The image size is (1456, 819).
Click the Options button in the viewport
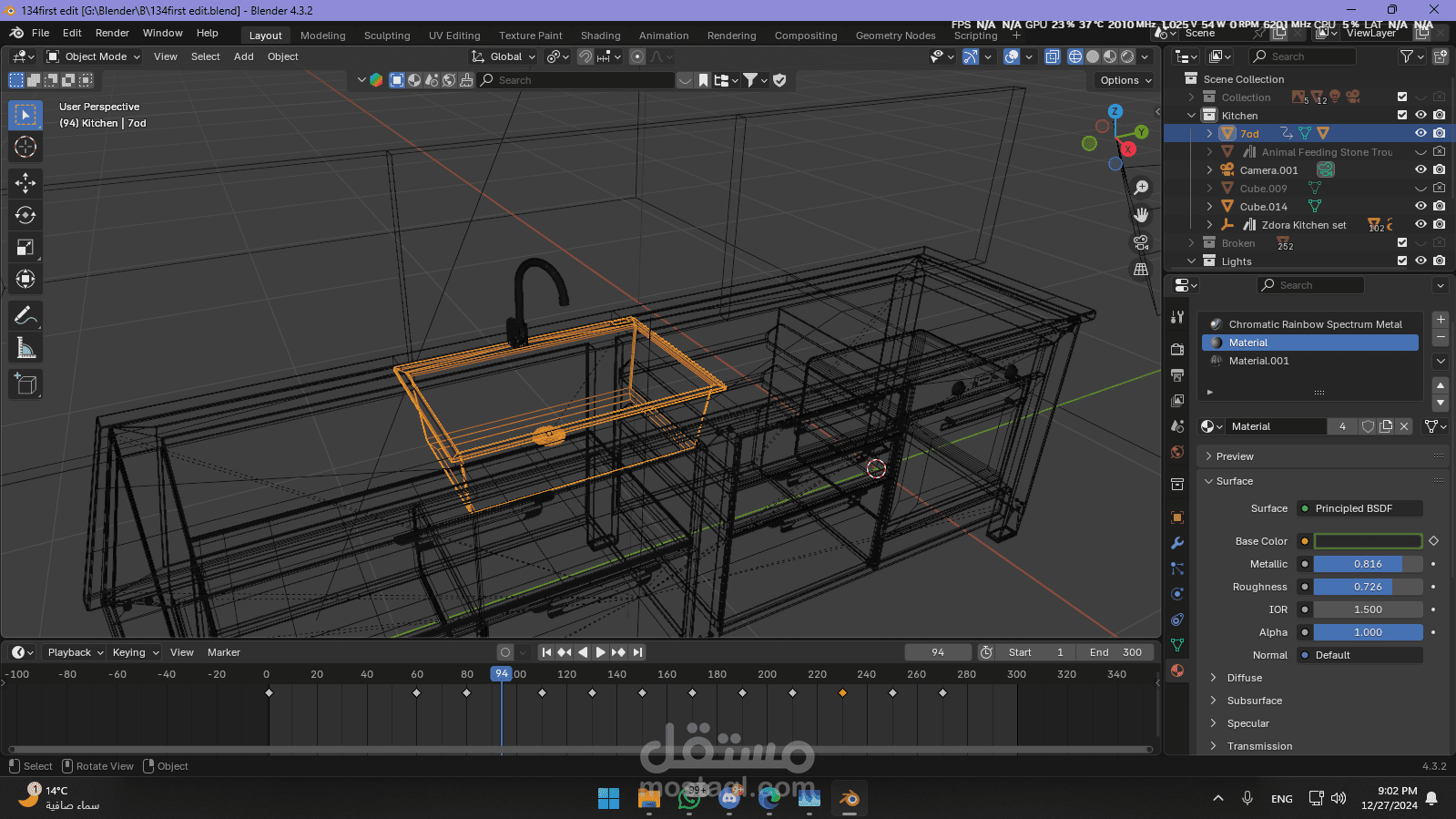[1125, 80]
